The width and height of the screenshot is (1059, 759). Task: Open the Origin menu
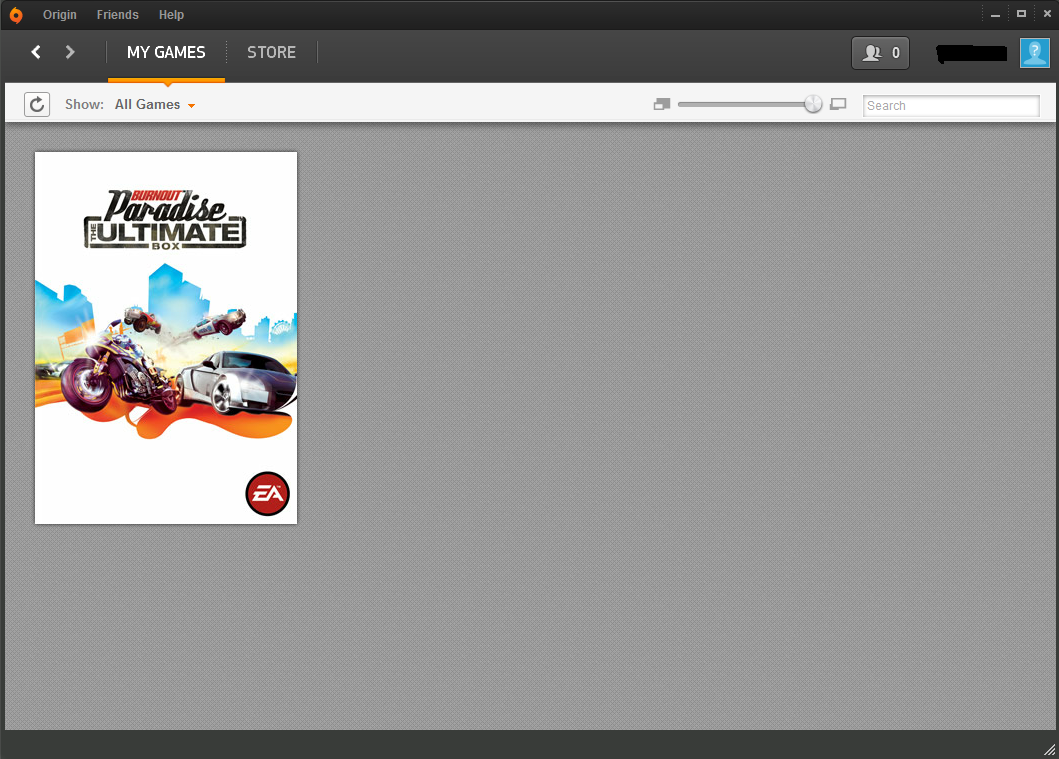pyautogui.click(x=59, y=15)
